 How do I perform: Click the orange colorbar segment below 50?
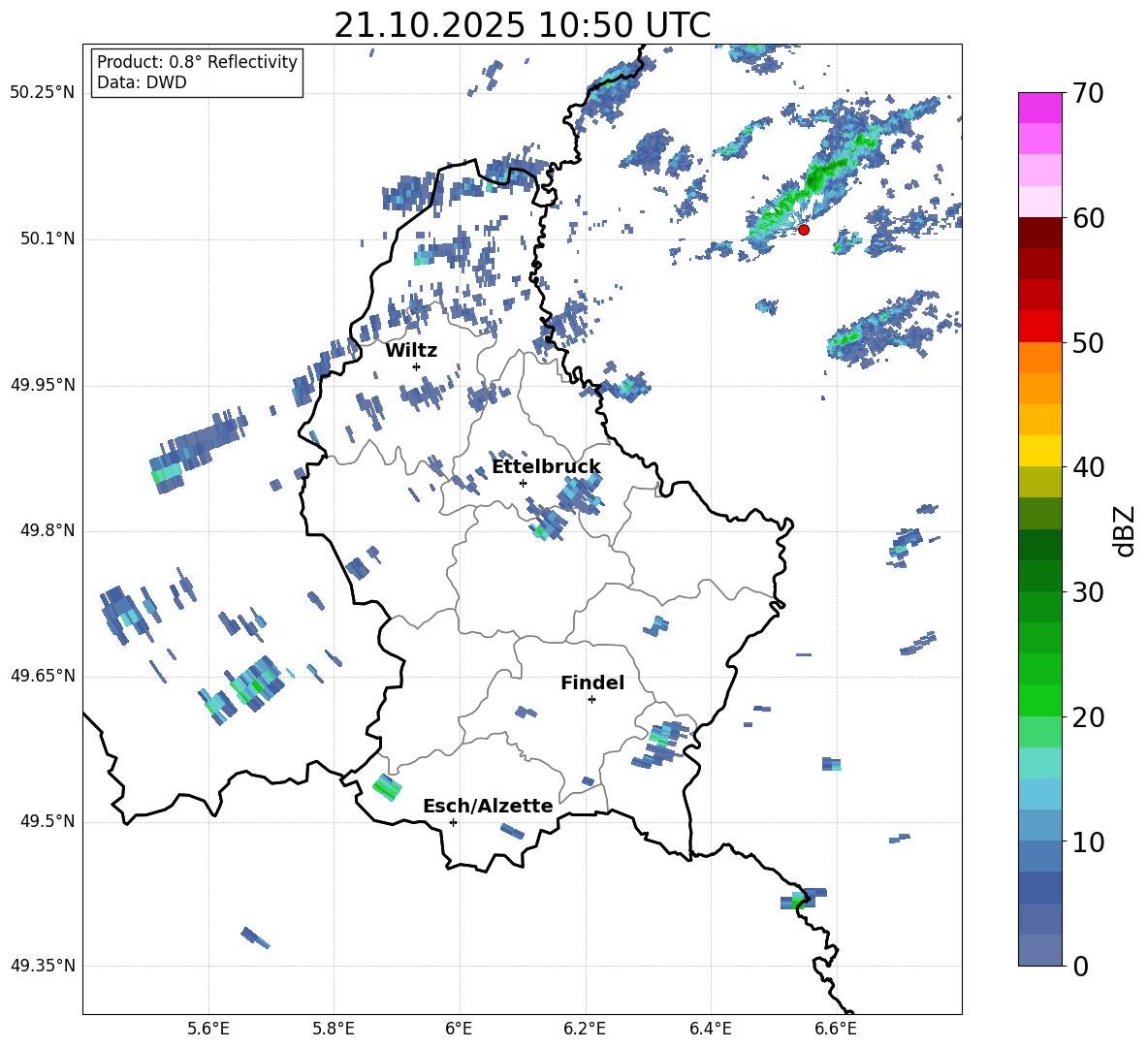[1040, 357]
